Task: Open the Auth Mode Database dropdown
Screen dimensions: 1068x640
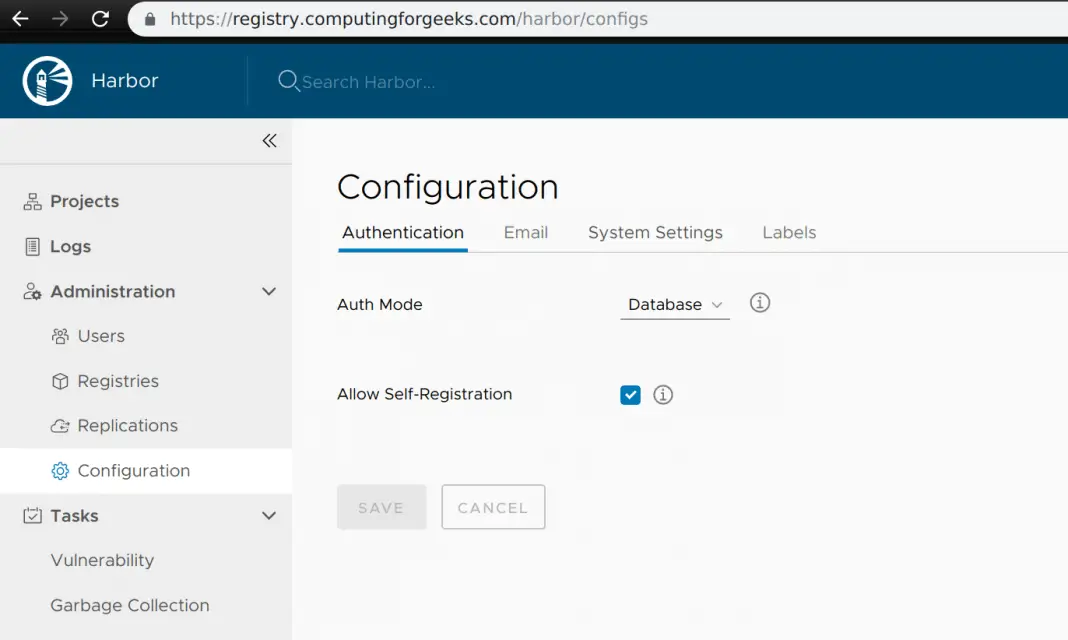Action: point(675,305)
